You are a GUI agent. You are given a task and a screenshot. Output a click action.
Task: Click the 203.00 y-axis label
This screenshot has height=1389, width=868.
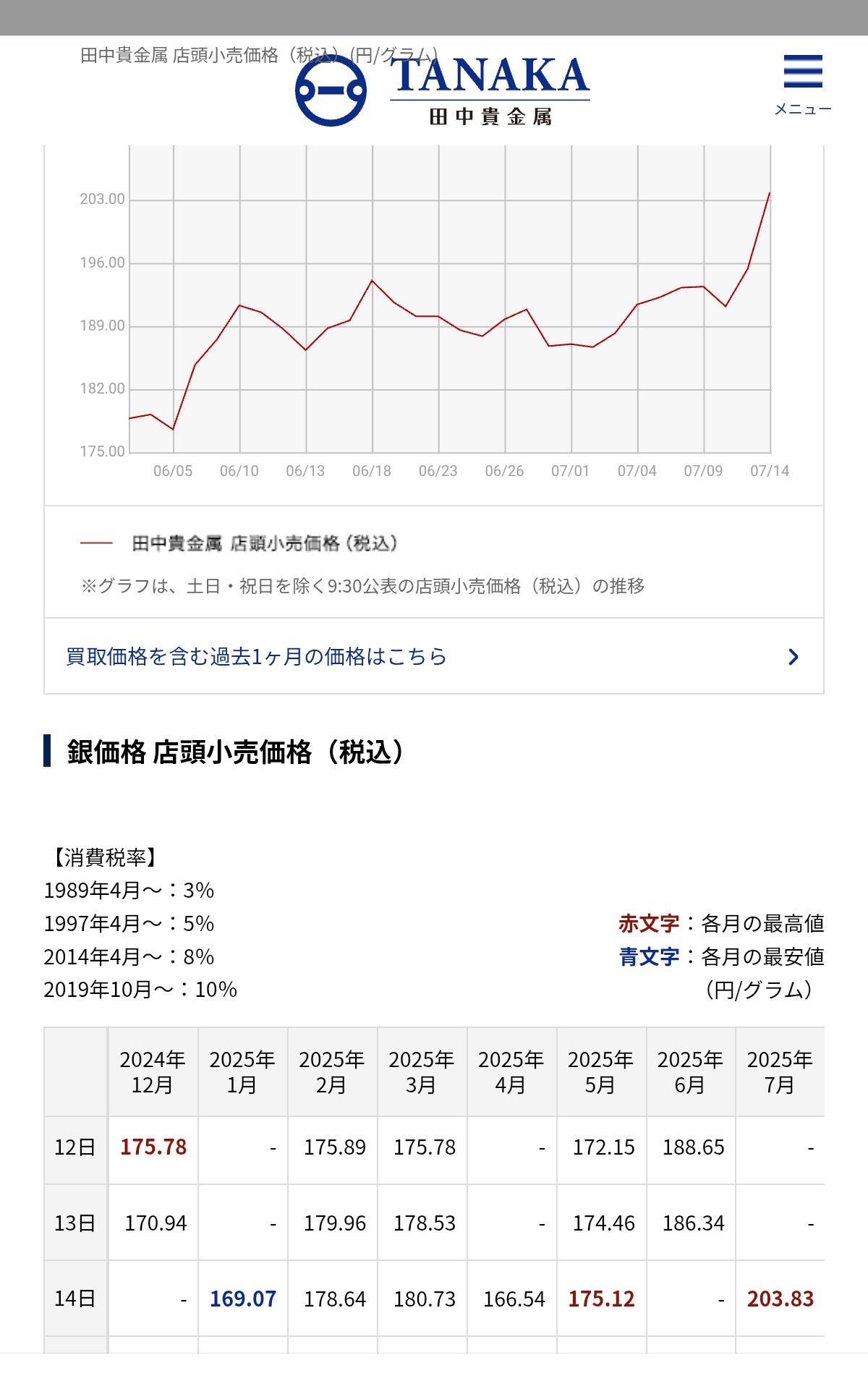[x=102, y=199]
